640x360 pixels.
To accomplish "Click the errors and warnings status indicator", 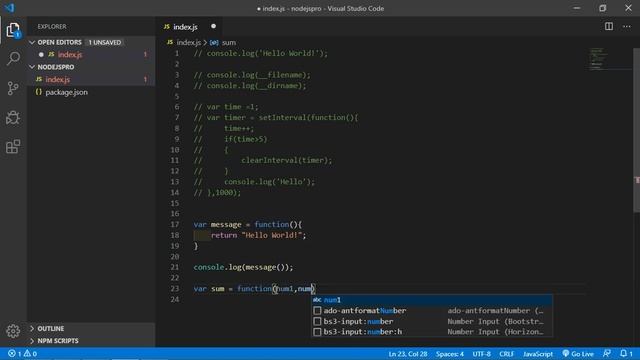I will [x=22, y=353].
